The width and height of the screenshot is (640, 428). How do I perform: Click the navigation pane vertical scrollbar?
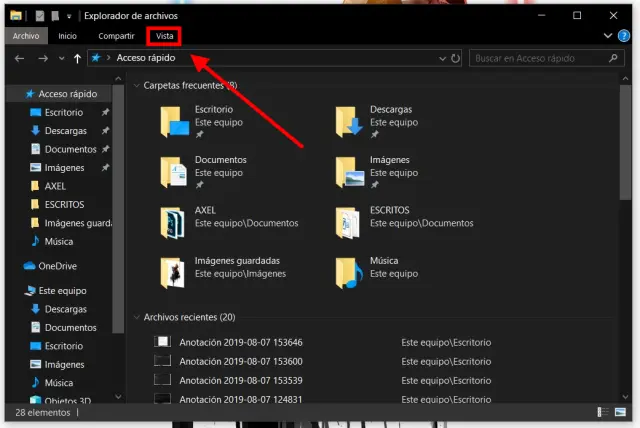click(118, 208)
